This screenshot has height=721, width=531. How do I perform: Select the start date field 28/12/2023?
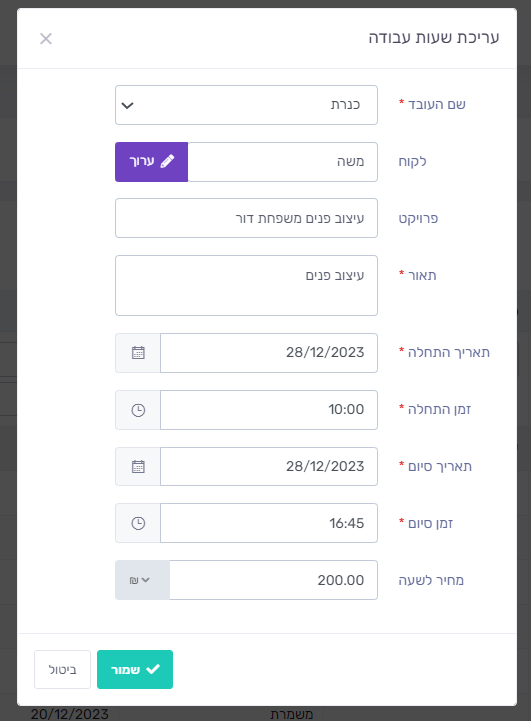click(269, 353)
